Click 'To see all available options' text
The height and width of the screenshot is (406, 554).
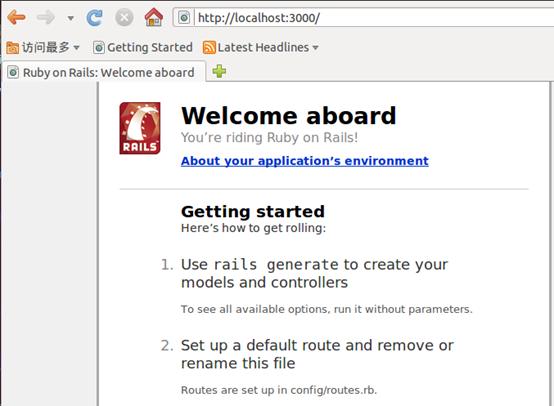[x=326, y=309]
